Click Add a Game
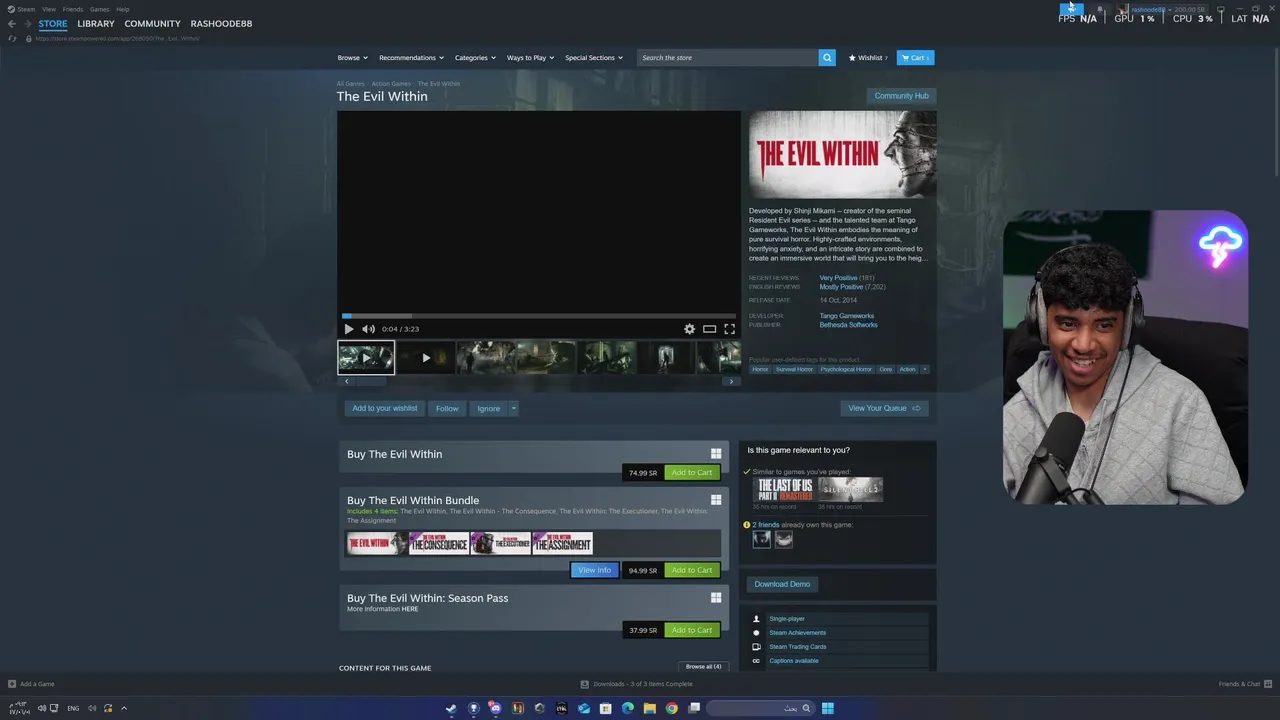 pyautogui.click(x=31, y=684)
